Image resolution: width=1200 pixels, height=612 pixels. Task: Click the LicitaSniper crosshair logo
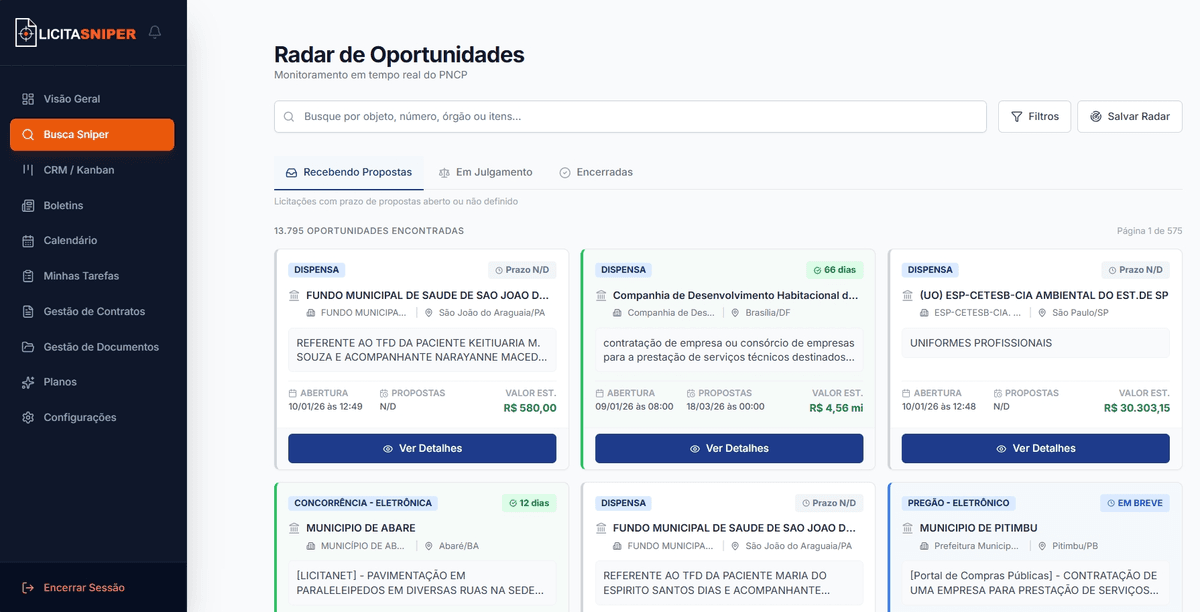(27, 31)
